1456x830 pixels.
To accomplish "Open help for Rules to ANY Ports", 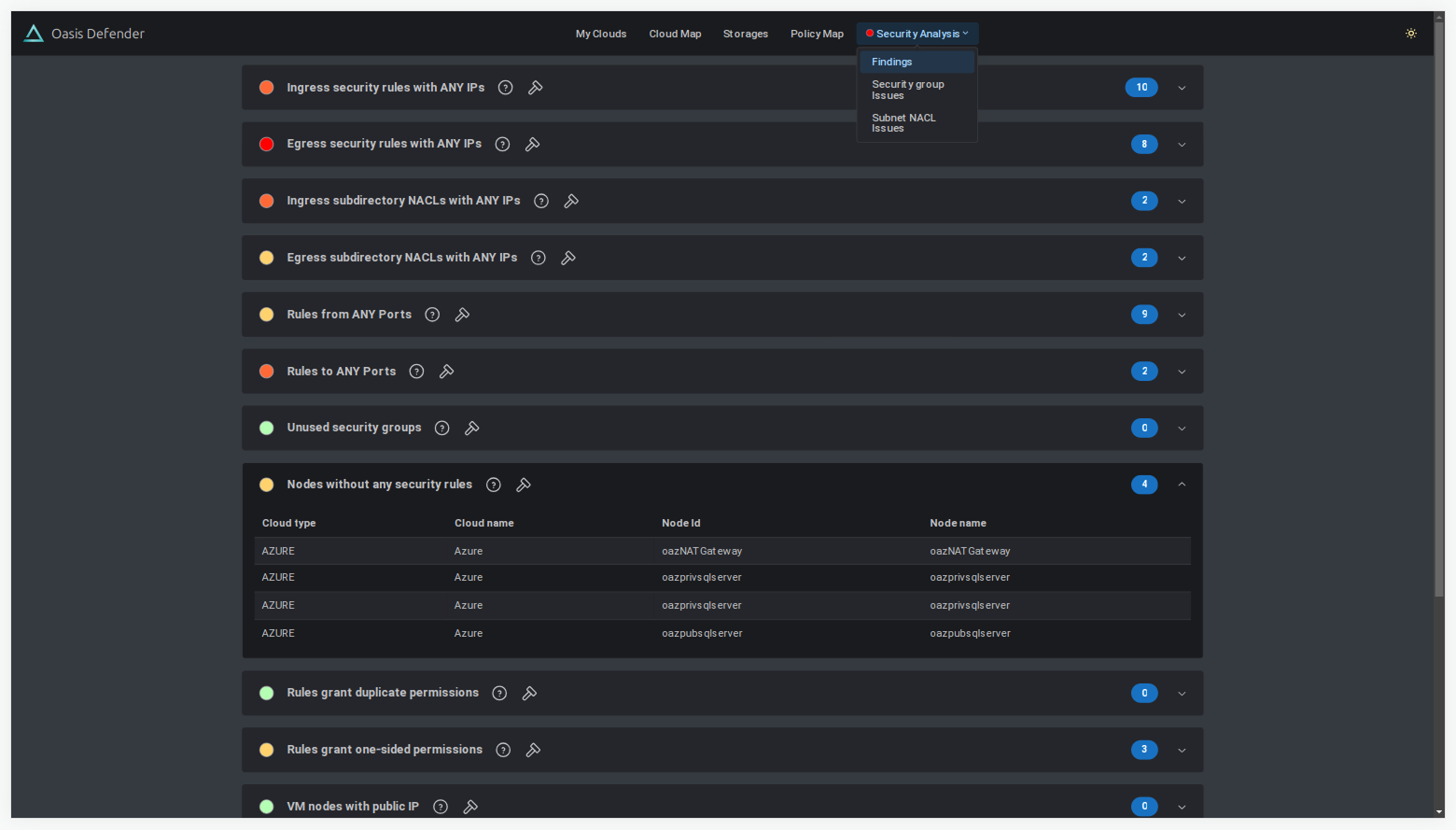I will pyautogui.click(x=417, y=372).
